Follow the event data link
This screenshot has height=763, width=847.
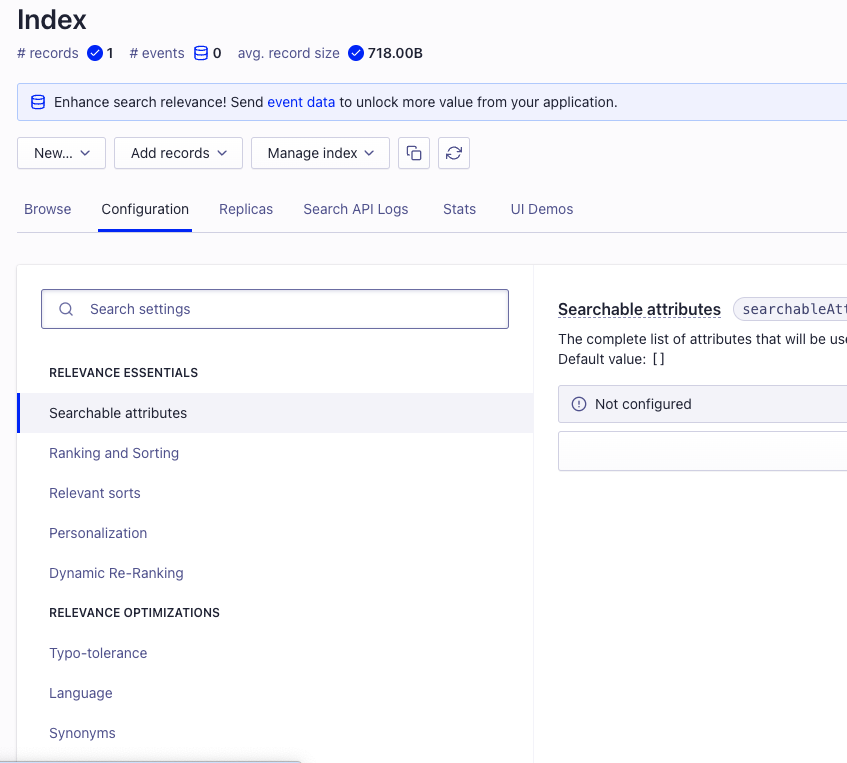click(x=301, y=102)
